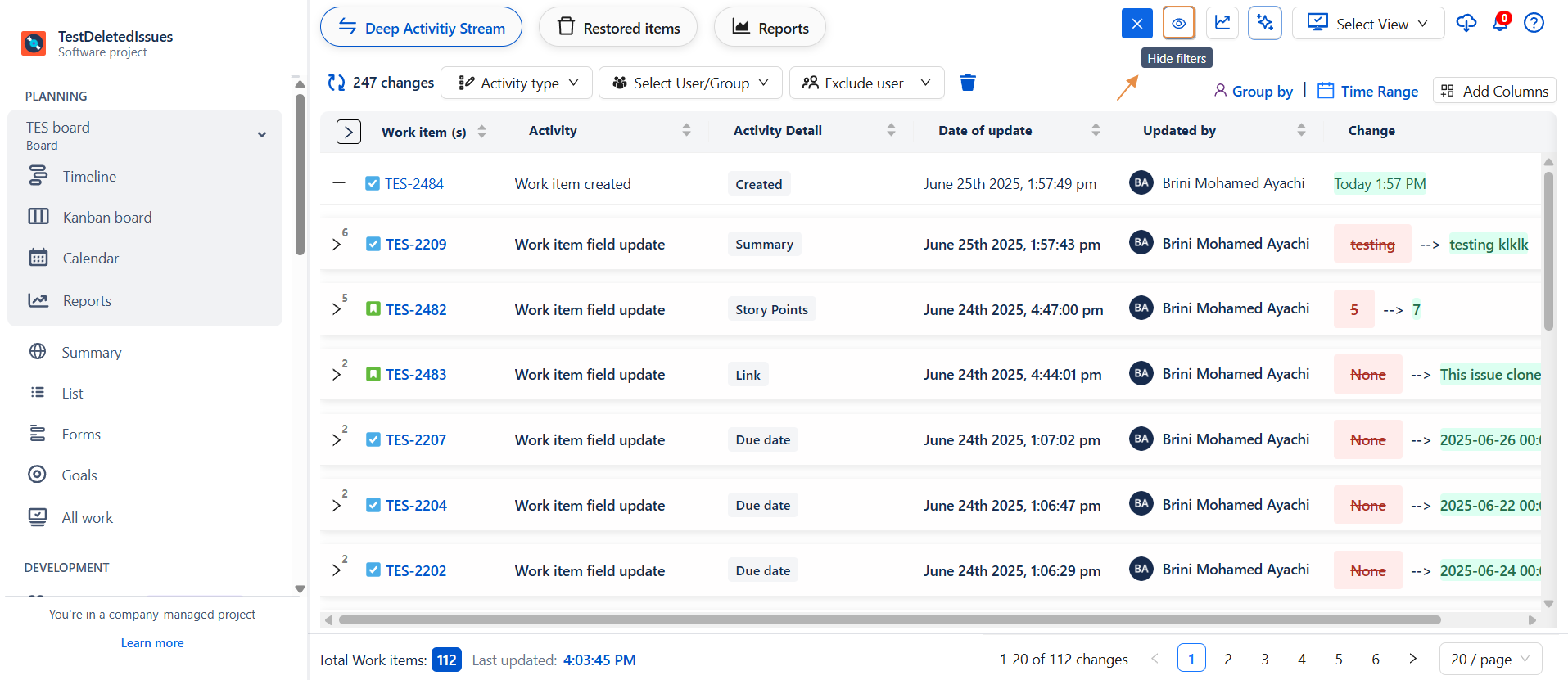Click the refresh changes icon
The height and width of the screenshot is (680, 1568).
336,83
